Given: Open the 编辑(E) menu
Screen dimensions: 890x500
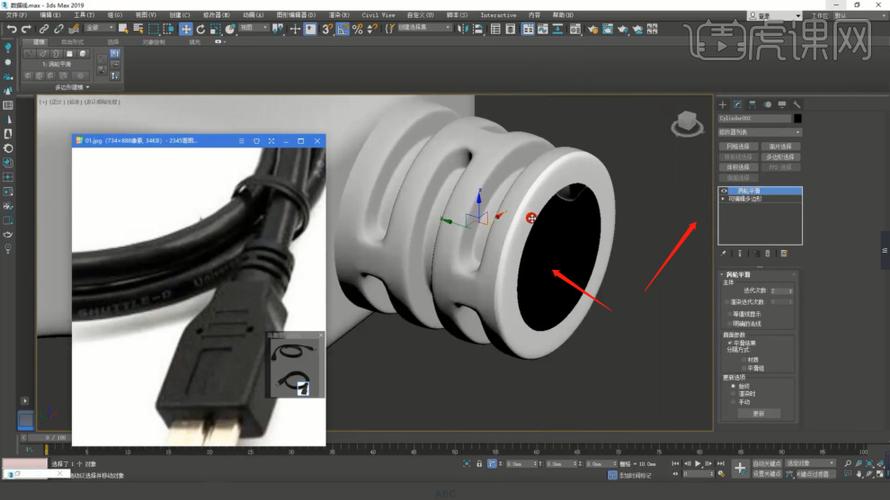Looking at the screenshot, I should coord(50,15).
